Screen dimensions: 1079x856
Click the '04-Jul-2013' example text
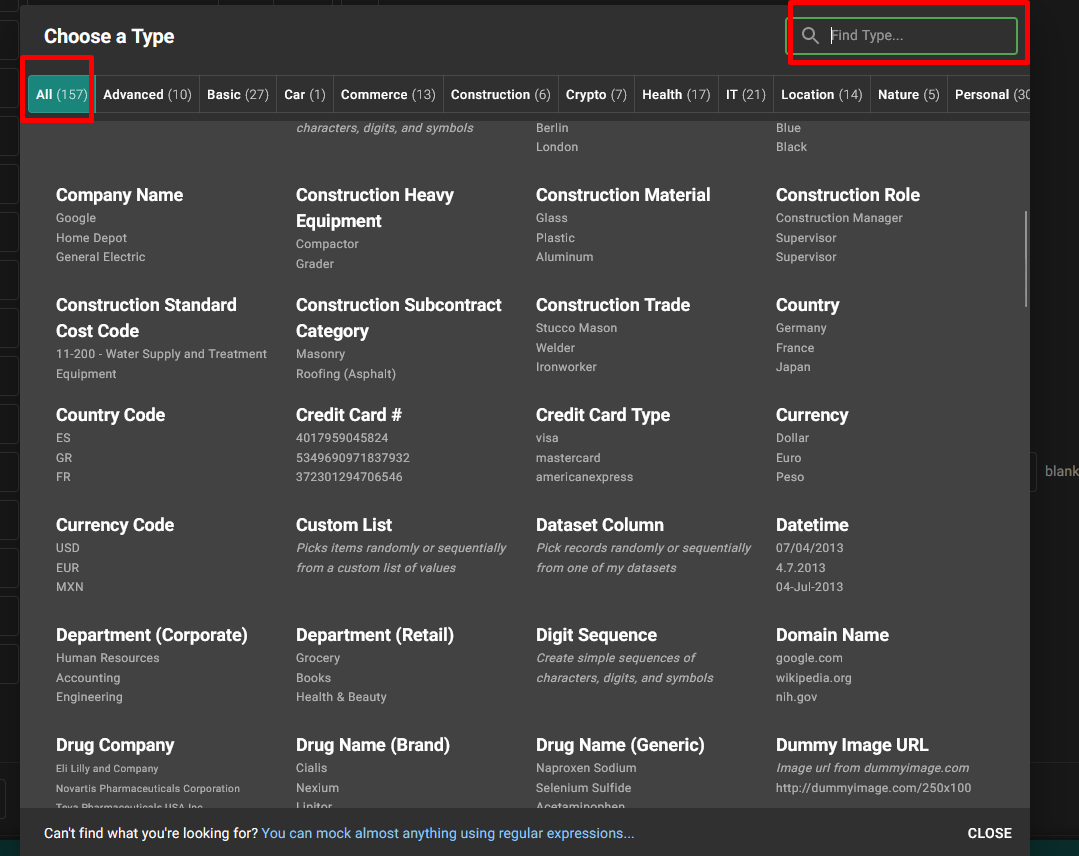coord(809,587)
